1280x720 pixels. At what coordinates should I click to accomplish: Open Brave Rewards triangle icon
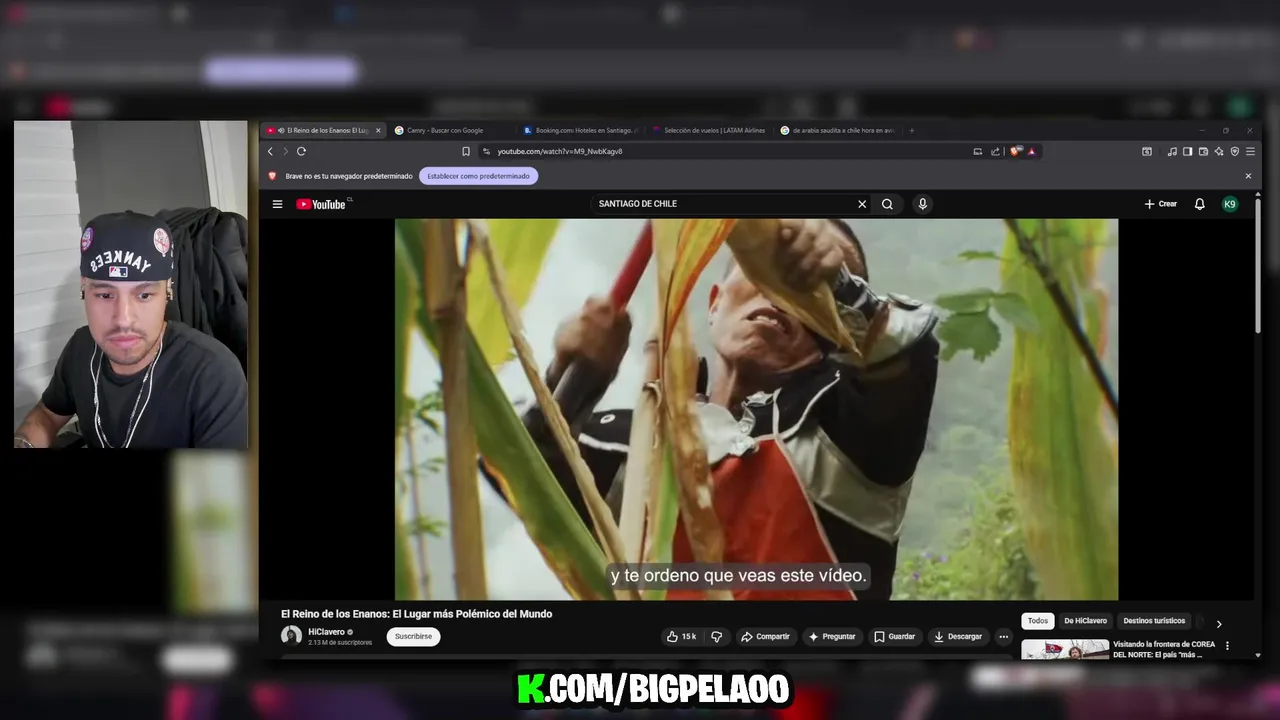[1031, 151]
